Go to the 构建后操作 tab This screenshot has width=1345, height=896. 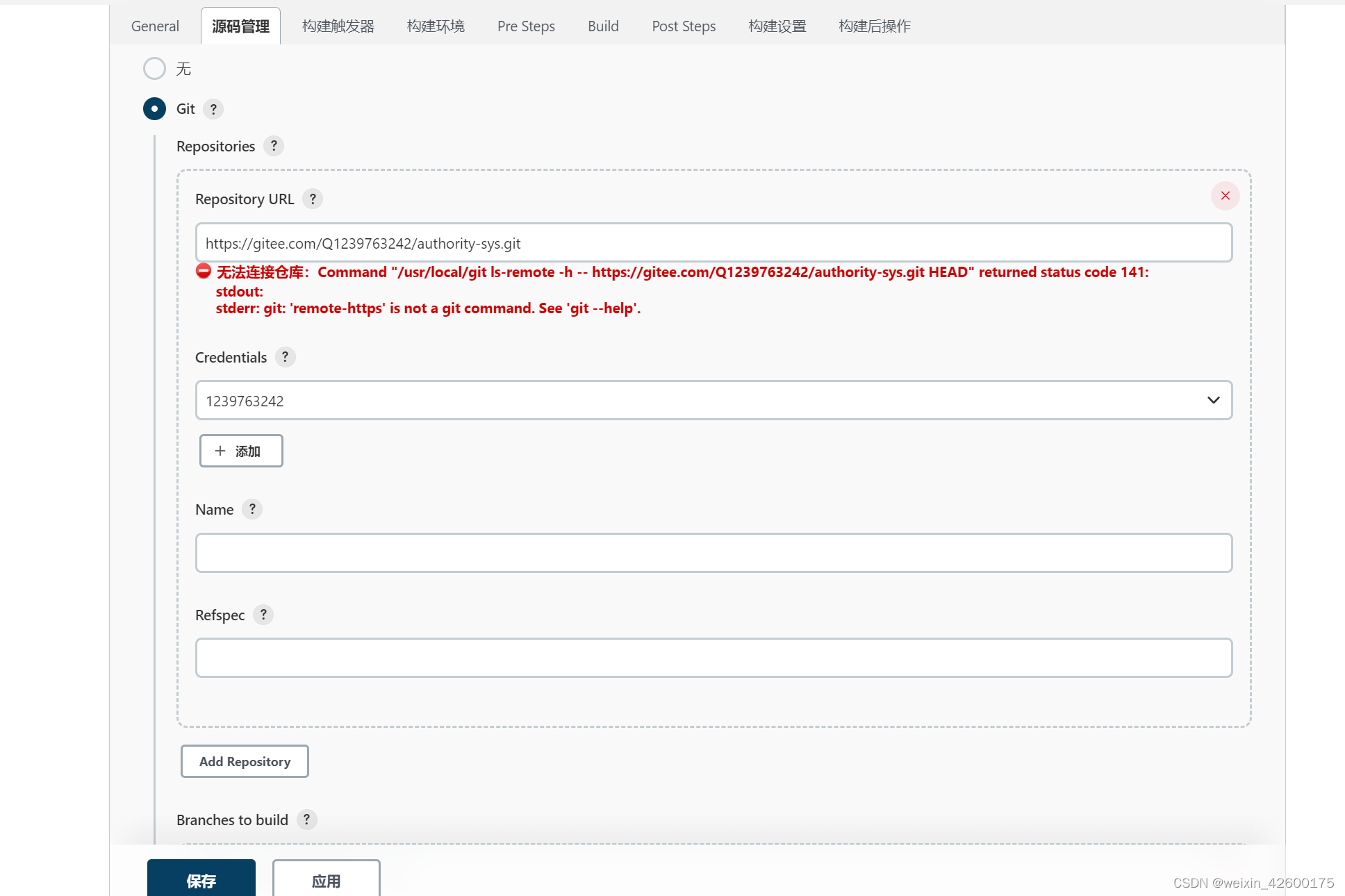click(874, 26)
